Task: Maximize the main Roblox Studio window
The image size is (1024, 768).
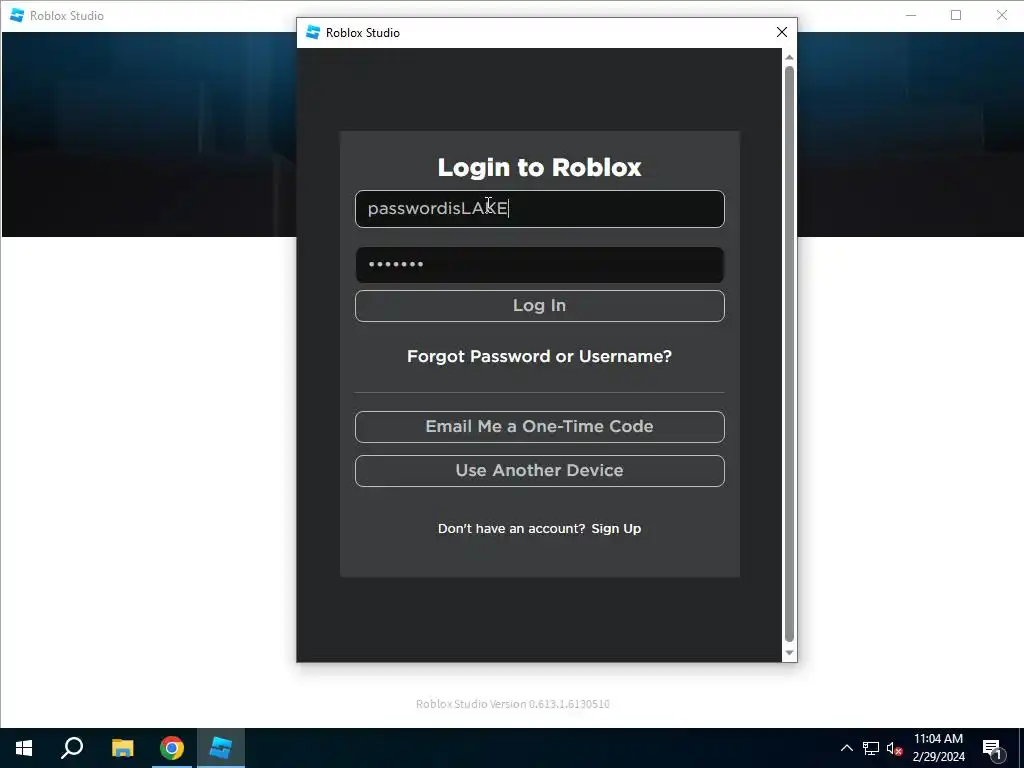Action: (x=956, y=15)
